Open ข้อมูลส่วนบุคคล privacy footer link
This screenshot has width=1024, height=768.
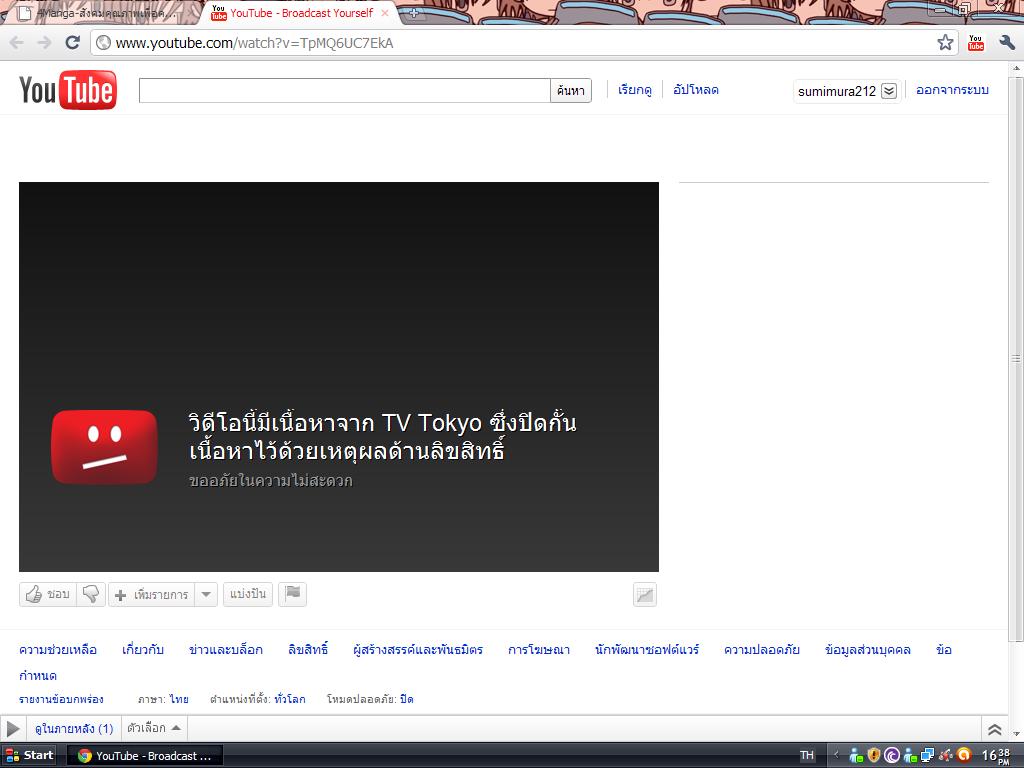click(868, 650)
